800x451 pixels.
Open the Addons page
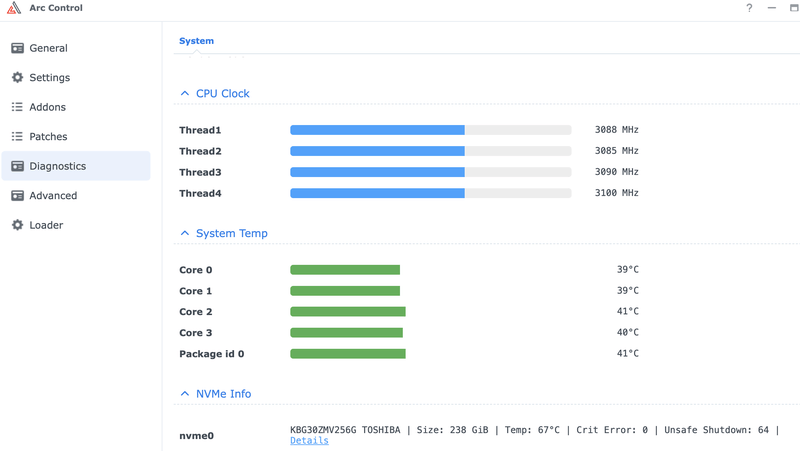(76, 107)
